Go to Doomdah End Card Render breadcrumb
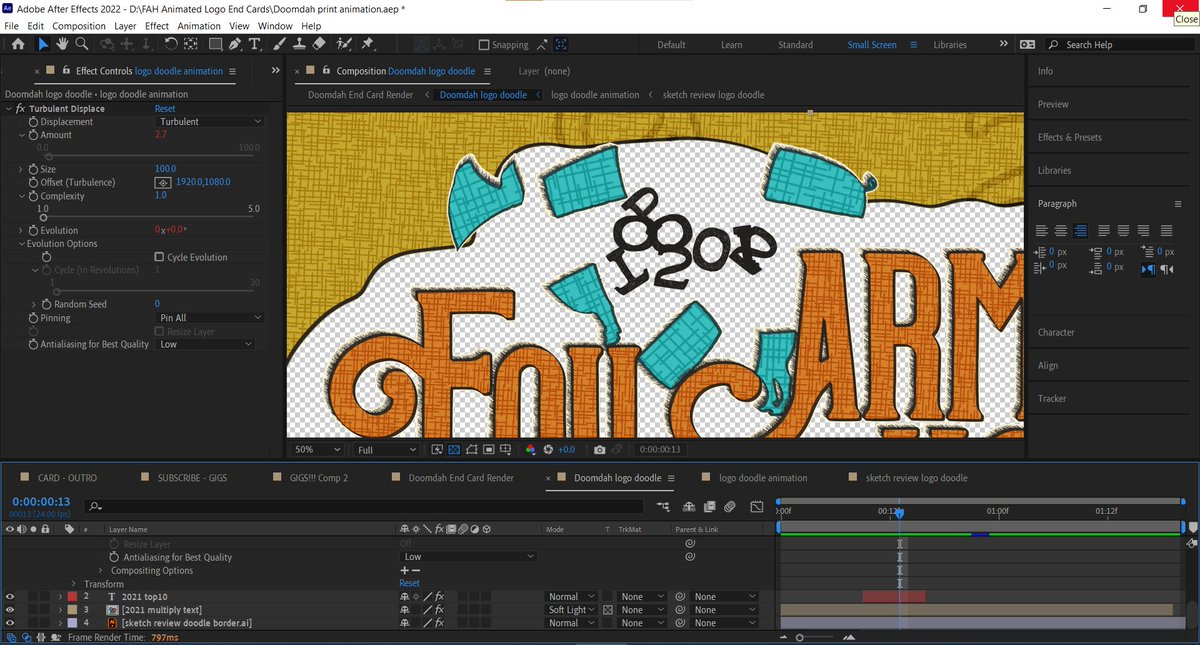1200x645 pixels. coord(360,95)
